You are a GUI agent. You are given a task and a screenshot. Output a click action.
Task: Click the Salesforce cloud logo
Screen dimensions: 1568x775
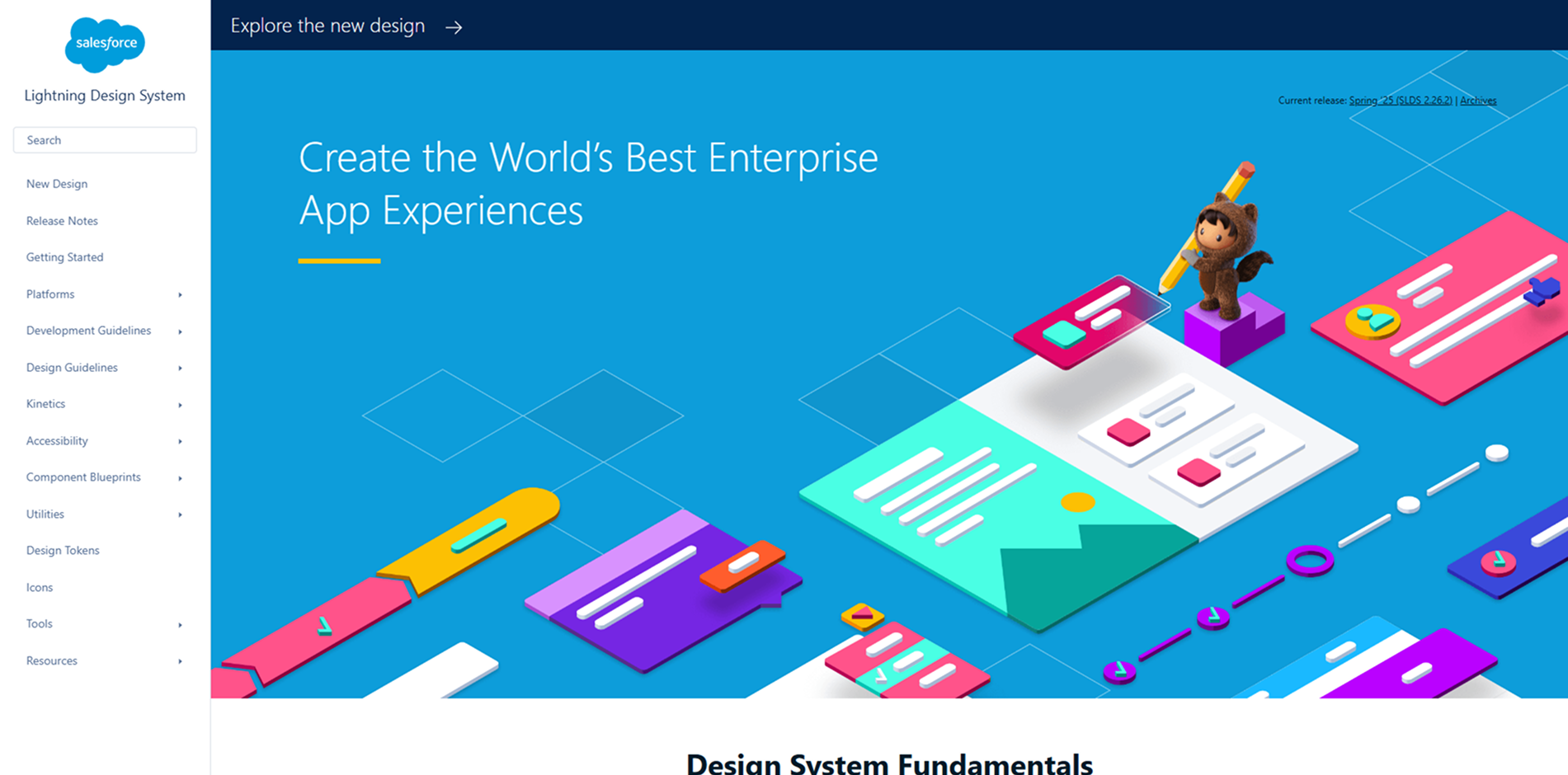click(105, 44)
